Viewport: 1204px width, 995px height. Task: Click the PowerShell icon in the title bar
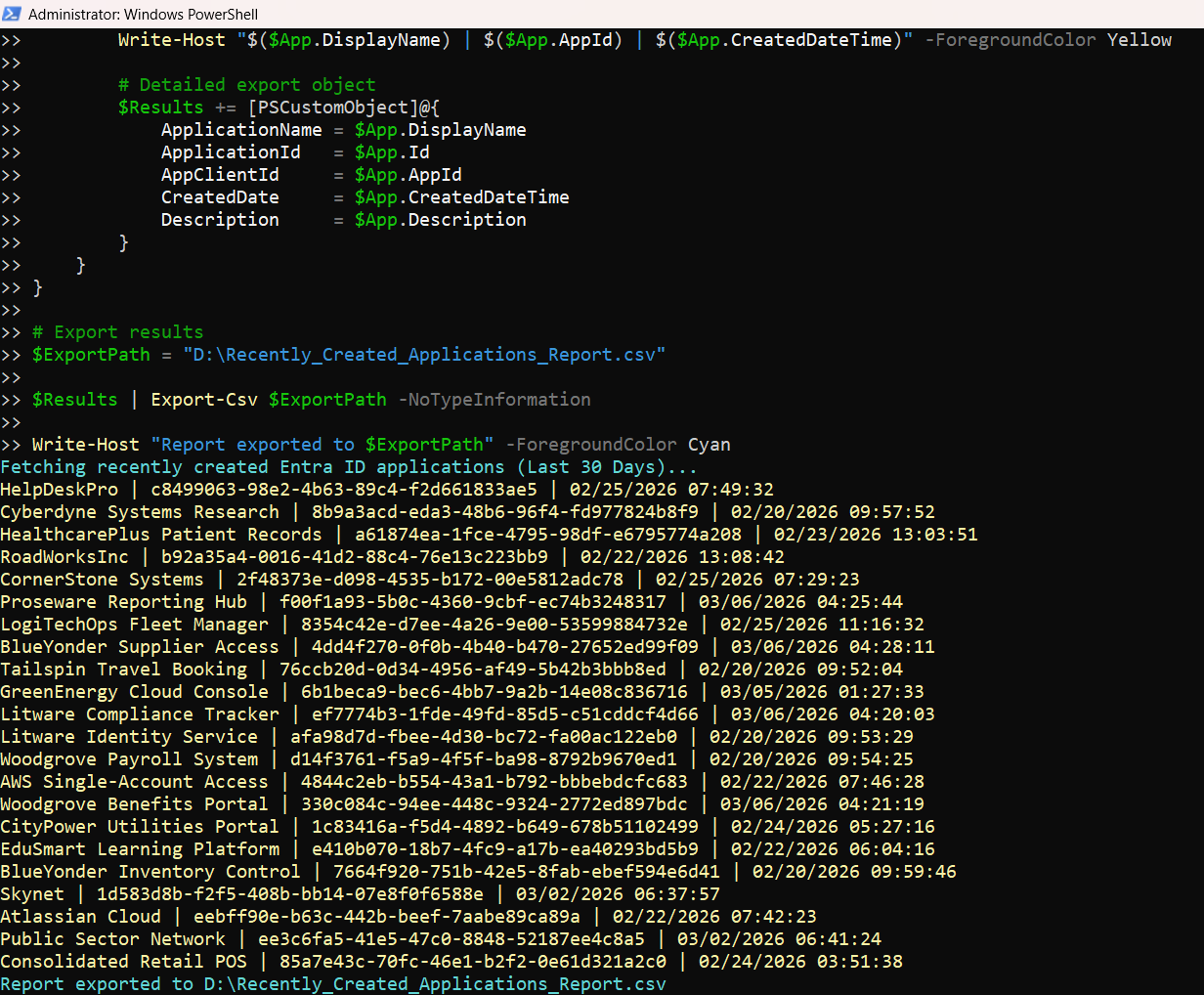[x=13, y=14]
